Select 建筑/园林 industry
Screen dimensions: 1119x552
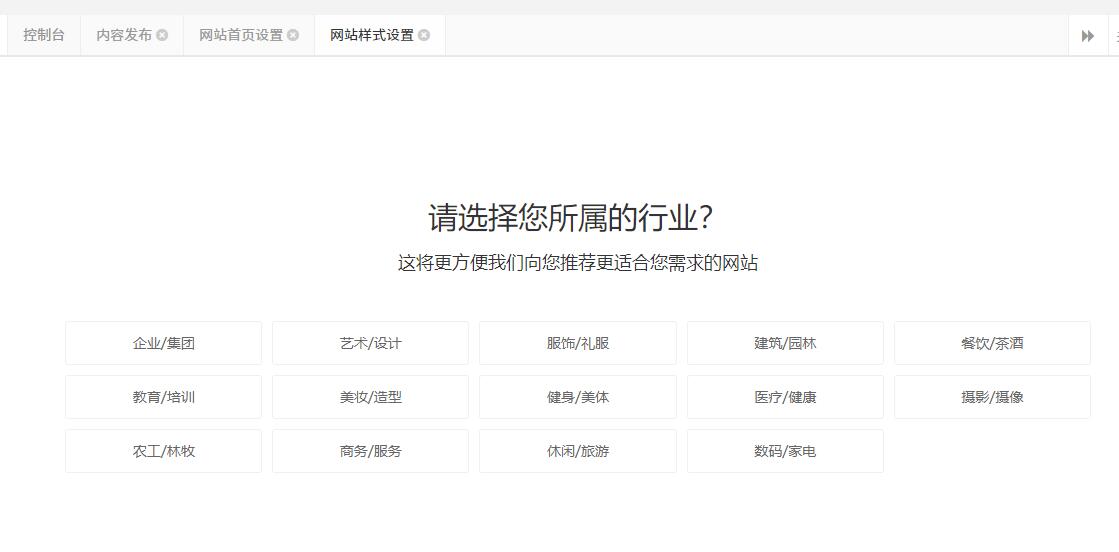click(785, 343)
